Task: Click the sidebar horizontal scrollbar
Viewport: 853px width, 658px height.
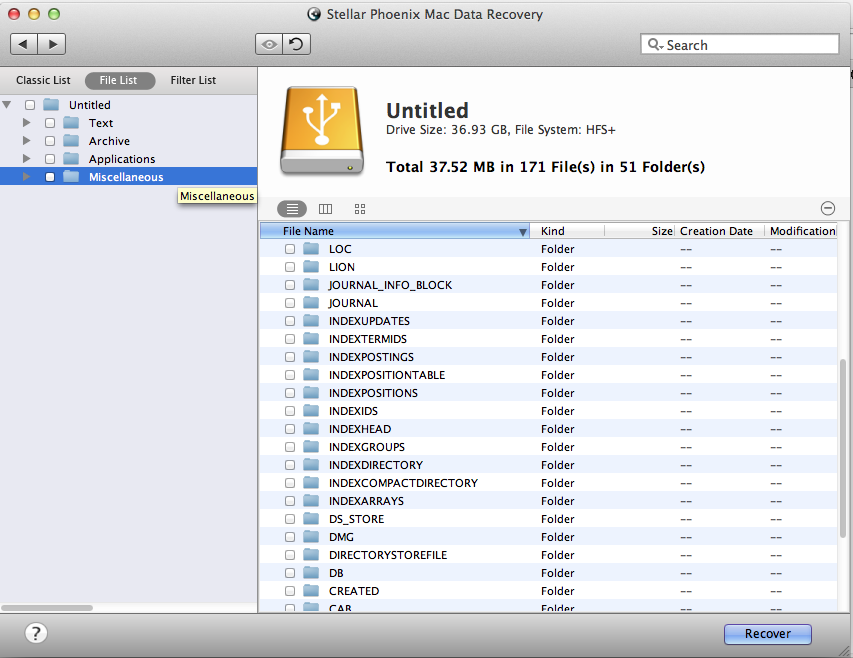Action: [47, 607]
